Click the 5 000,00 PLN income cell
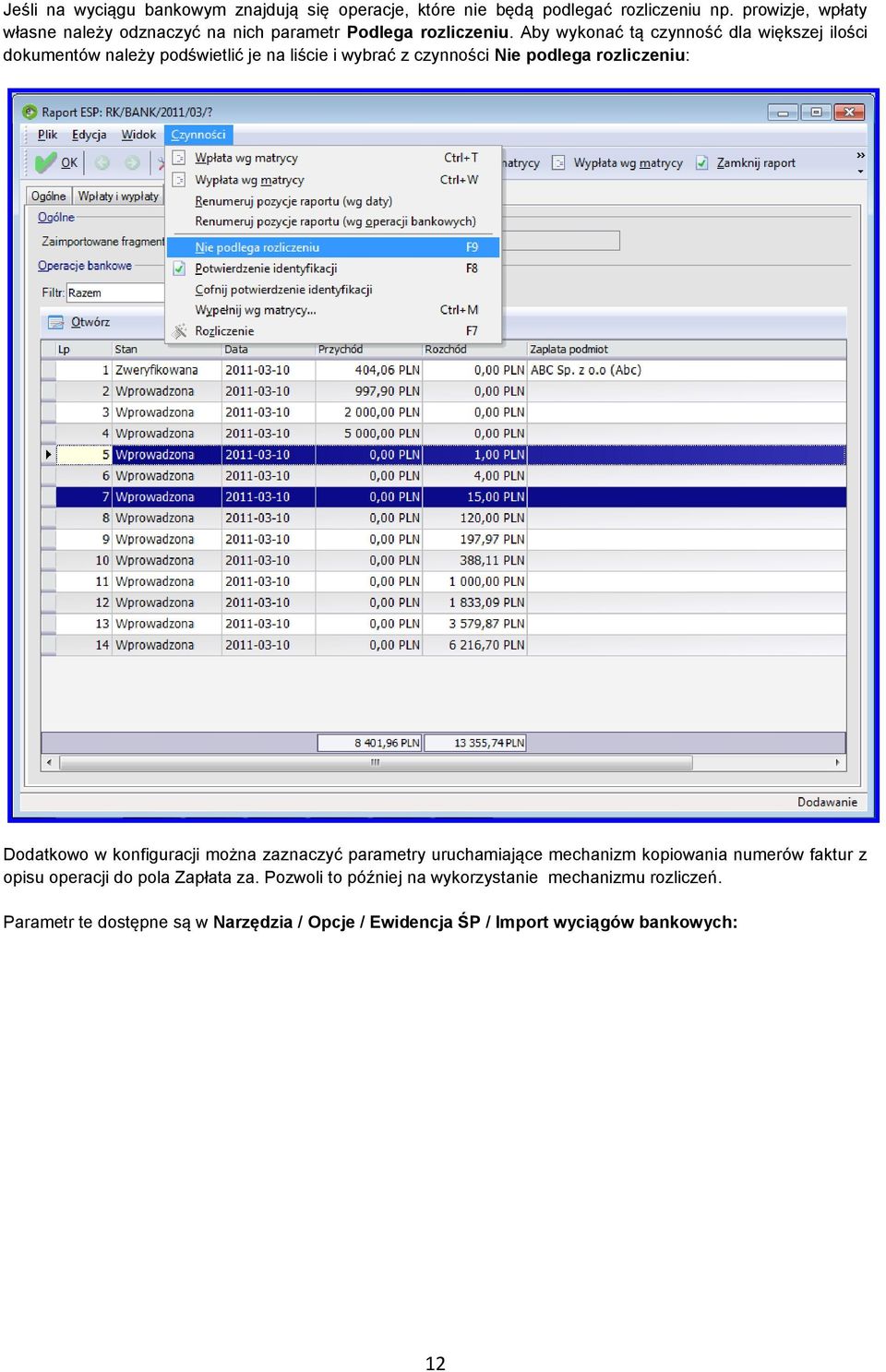This screenshot has height=1372, width=886. click(369, 434)
